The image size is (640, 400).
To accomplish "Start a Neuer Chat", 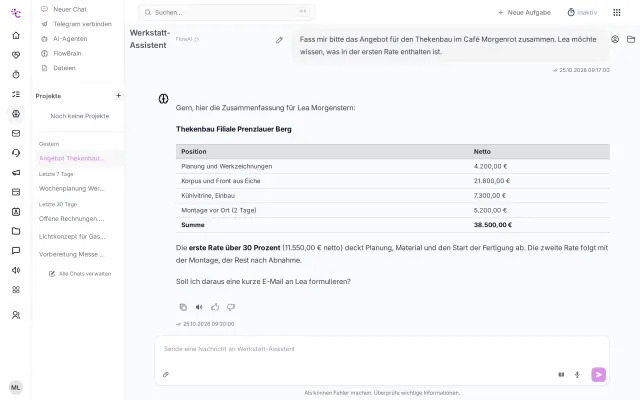I will pos(64,9).
